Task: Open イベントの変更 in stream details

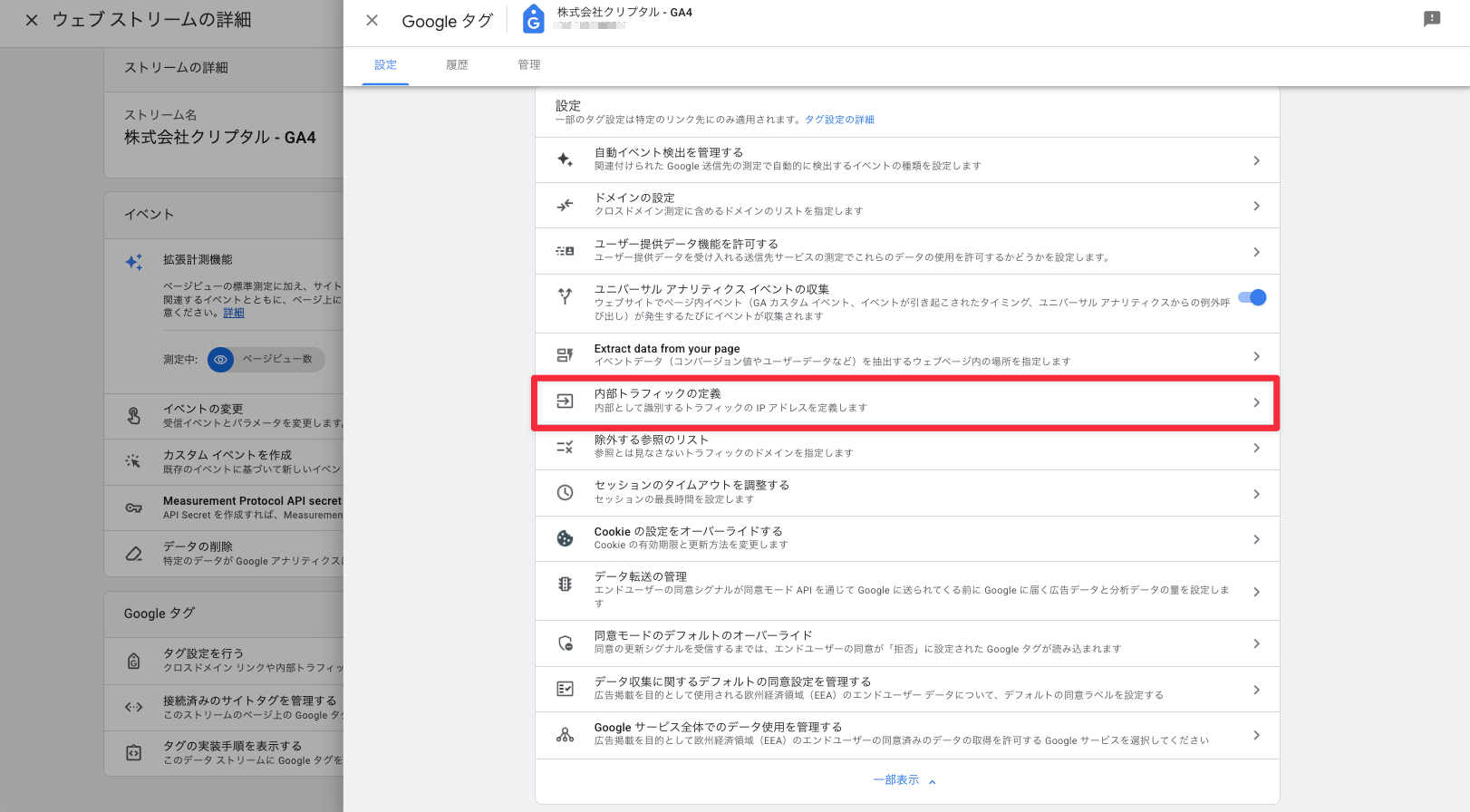Action: tap(224, 416)
